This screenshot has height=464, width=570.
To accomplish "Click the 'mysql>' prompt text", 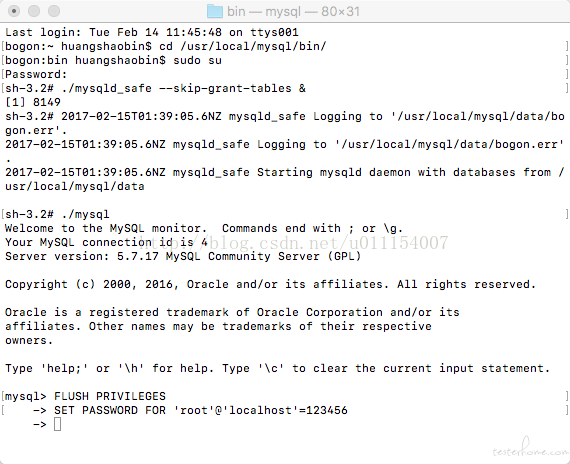I will 25,396.
